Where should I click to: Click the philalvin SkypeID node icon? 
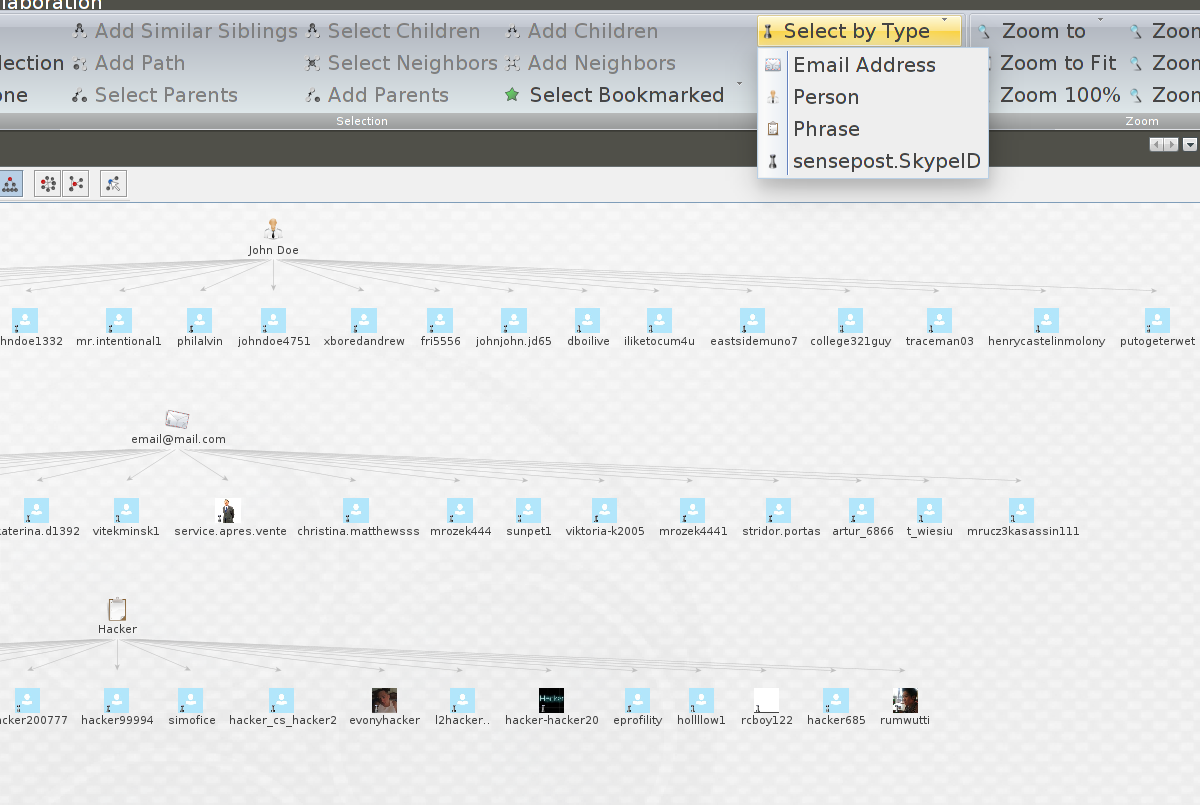pos(198,320)
